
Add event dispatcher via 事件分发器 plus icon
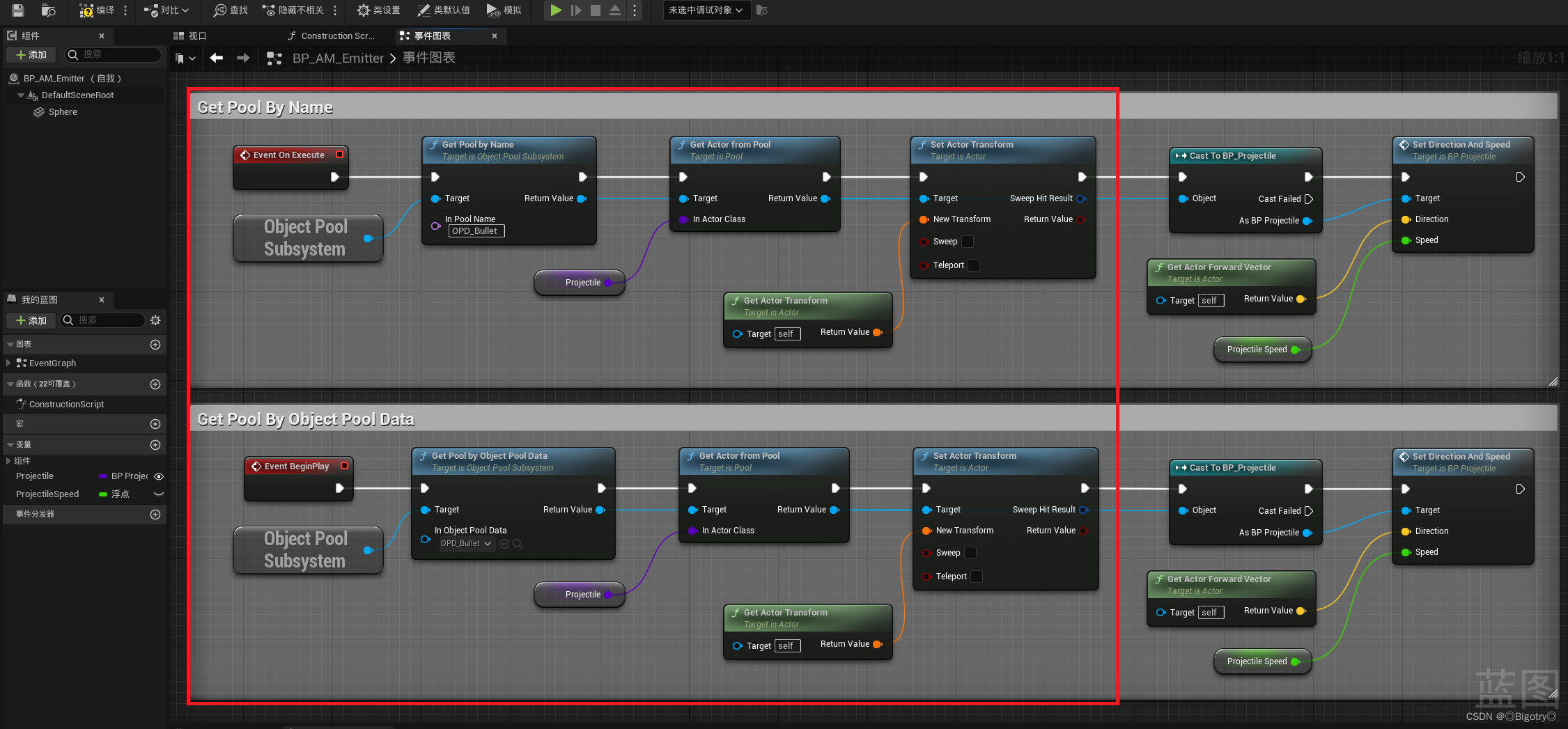tap(155, 515)
